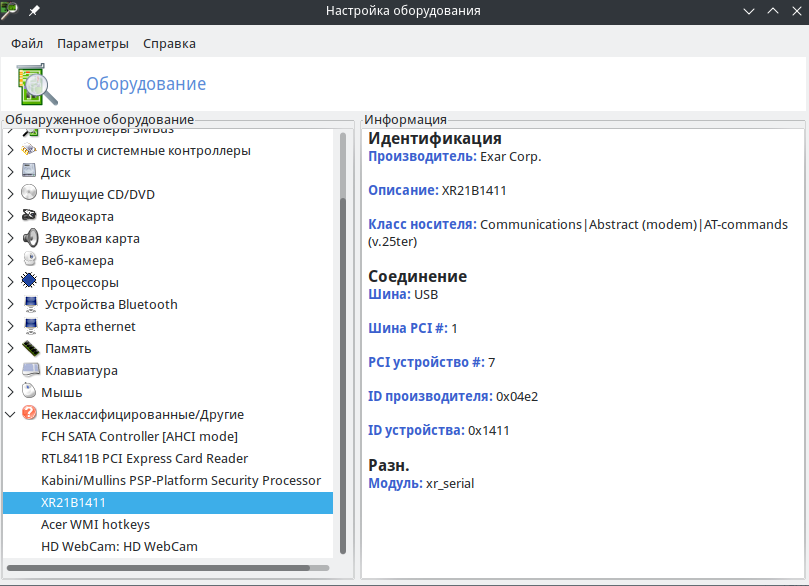The height and width of the screenshot is (586, 809).
Task: Select Acer WMI hotkeys device
Action: pyautogui.click(x=95, y=524)
